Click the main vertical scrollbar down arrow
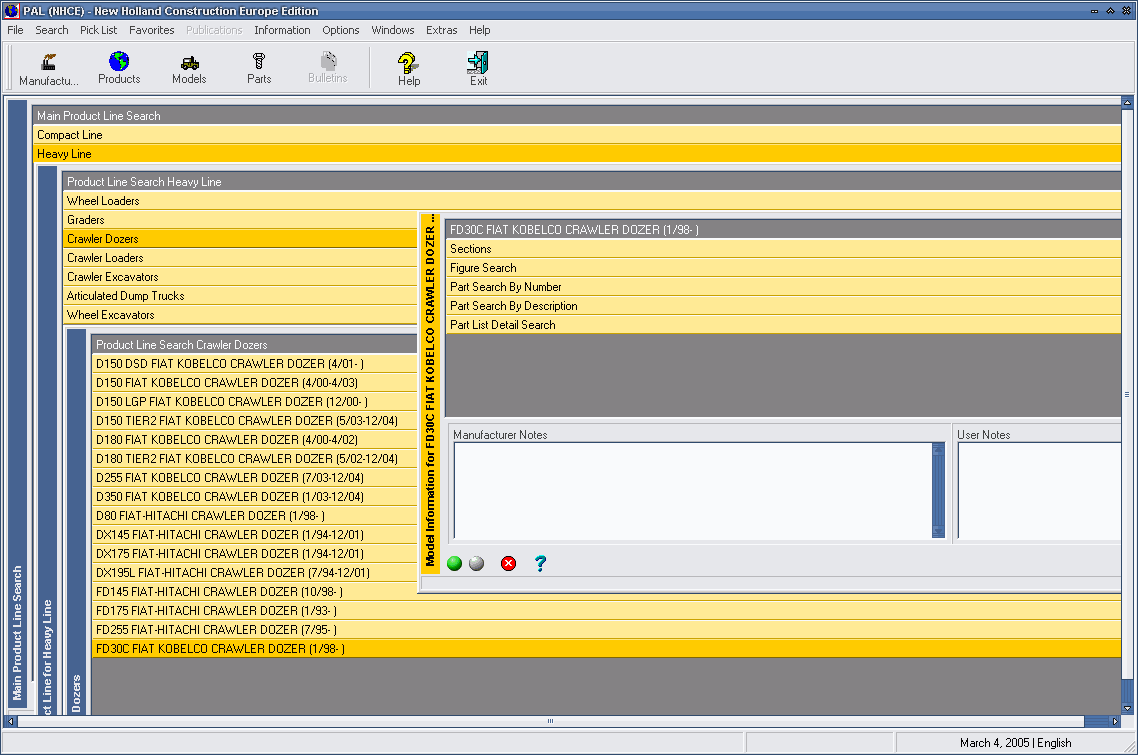The height and width of the screenshot is (755, 1138). [1127, 709]
